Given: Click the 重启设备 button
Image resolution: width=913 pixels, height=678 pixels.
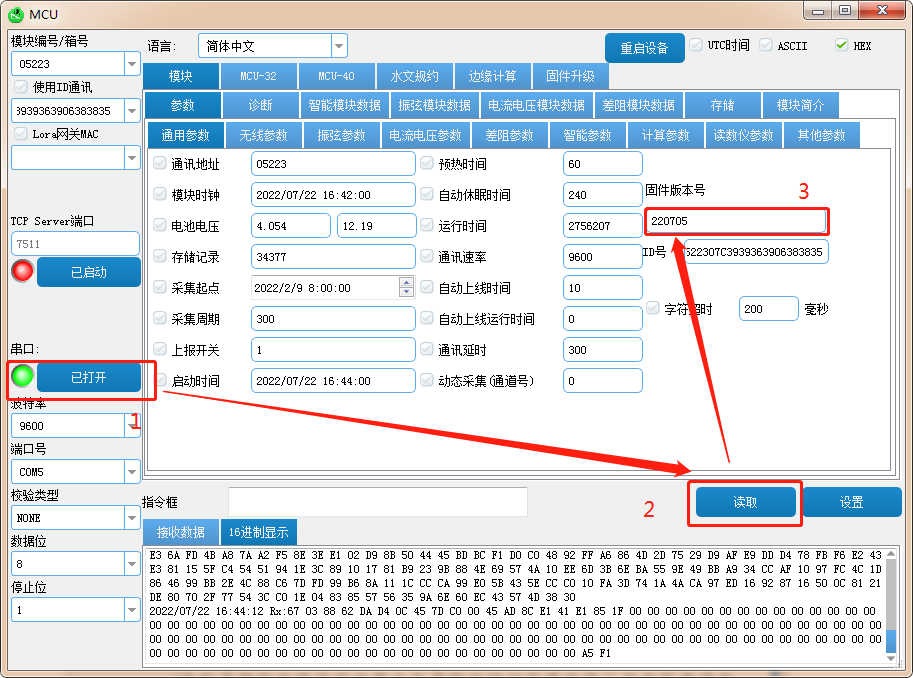Looking at the screenshot, I should click(644, 48).
